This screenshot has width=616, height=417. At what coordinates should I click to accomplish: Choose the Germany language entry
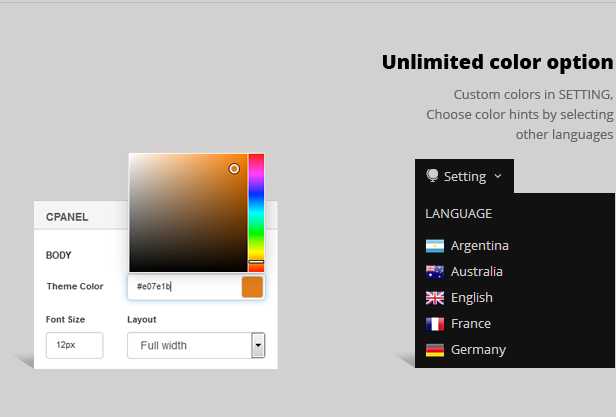click(x=478, y=350)
